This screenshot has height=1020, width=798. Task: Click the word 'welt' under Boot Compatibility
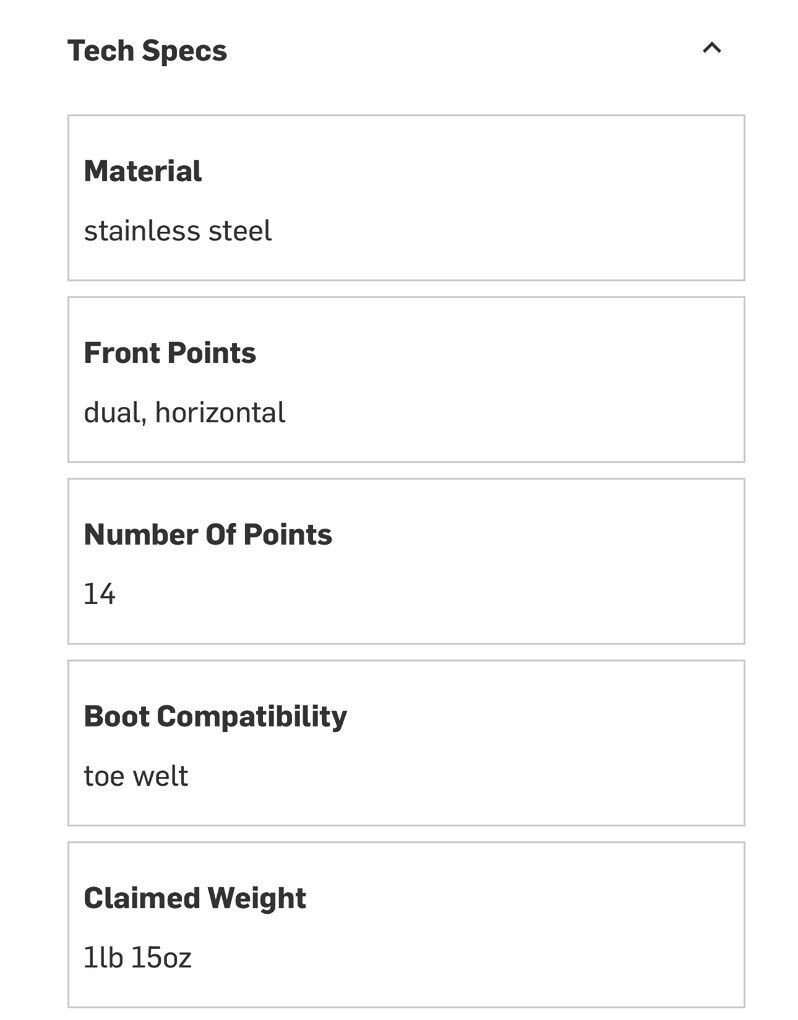point(162,776)
